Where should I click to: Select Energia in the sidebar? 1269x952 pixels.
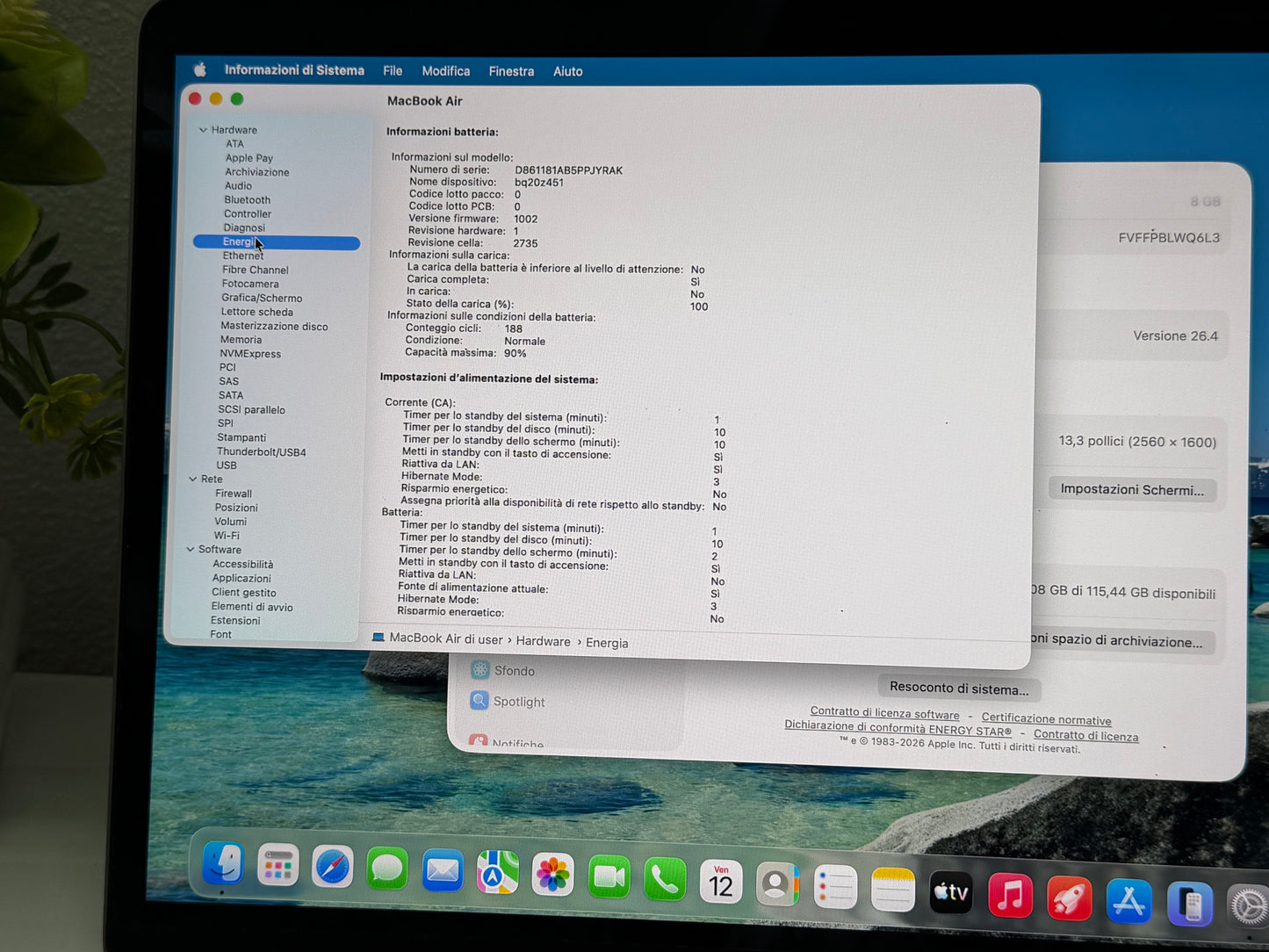point(277,242)
